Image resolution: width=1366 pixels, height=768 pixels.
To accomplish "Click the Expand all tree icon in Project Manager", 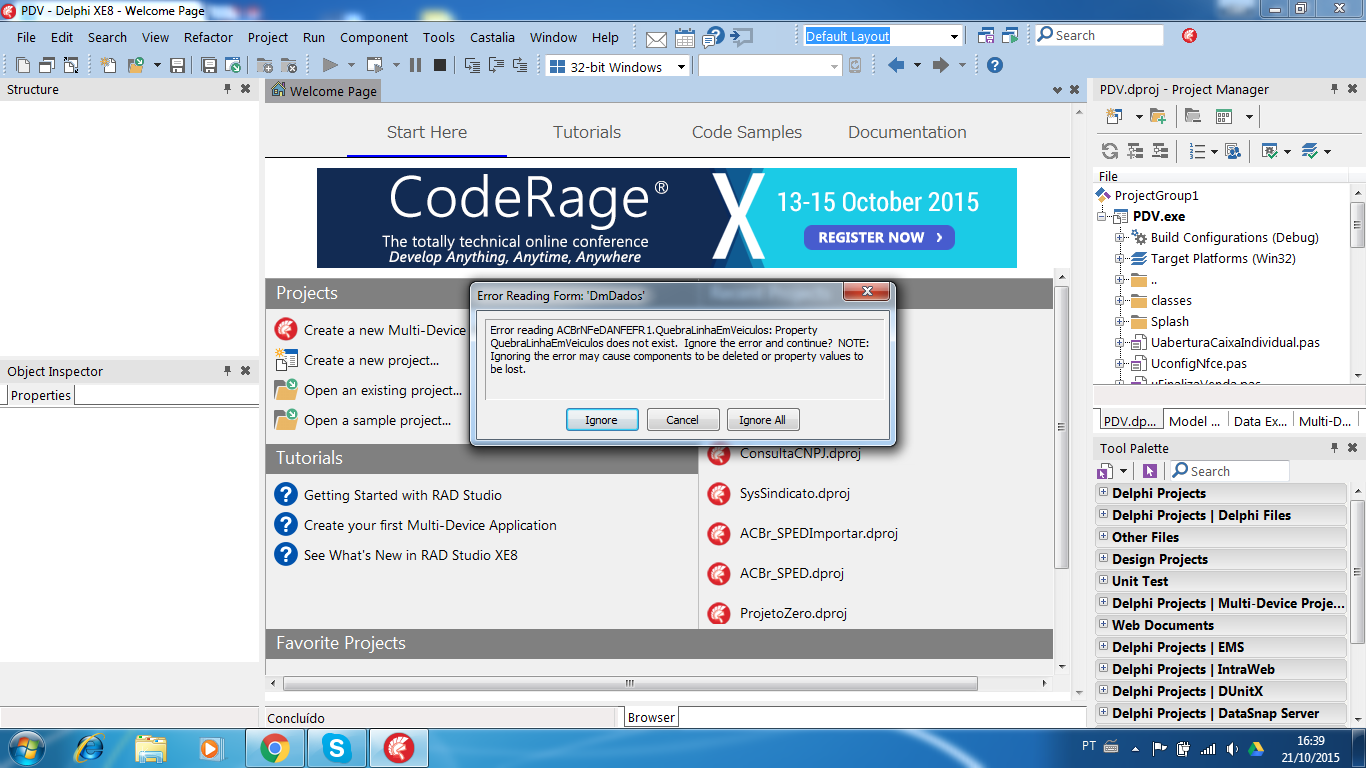I will pos(1135,151).
